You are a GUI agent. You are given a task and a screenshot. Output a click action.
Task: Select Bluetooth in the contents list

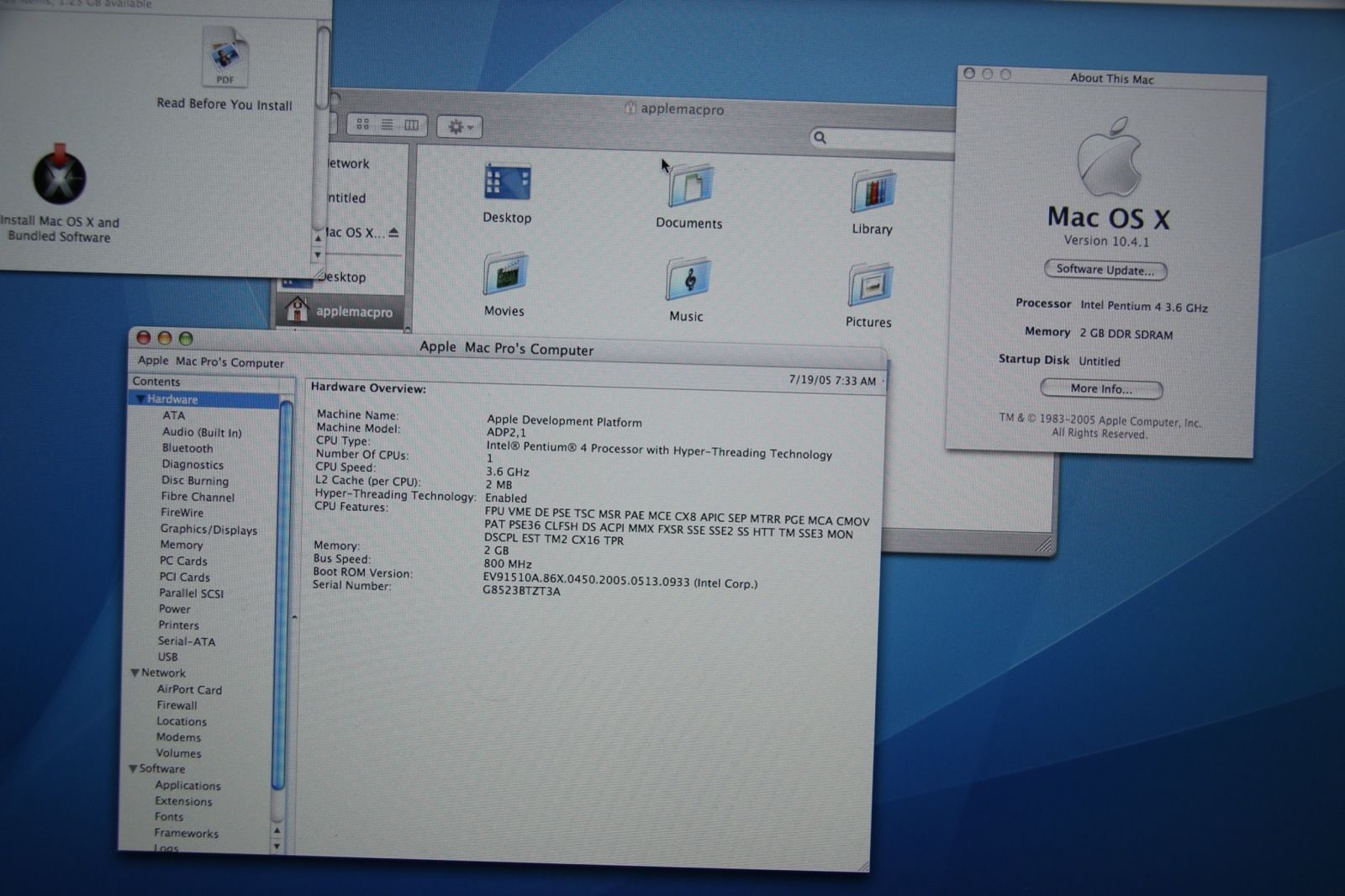[x=187, y=448]
